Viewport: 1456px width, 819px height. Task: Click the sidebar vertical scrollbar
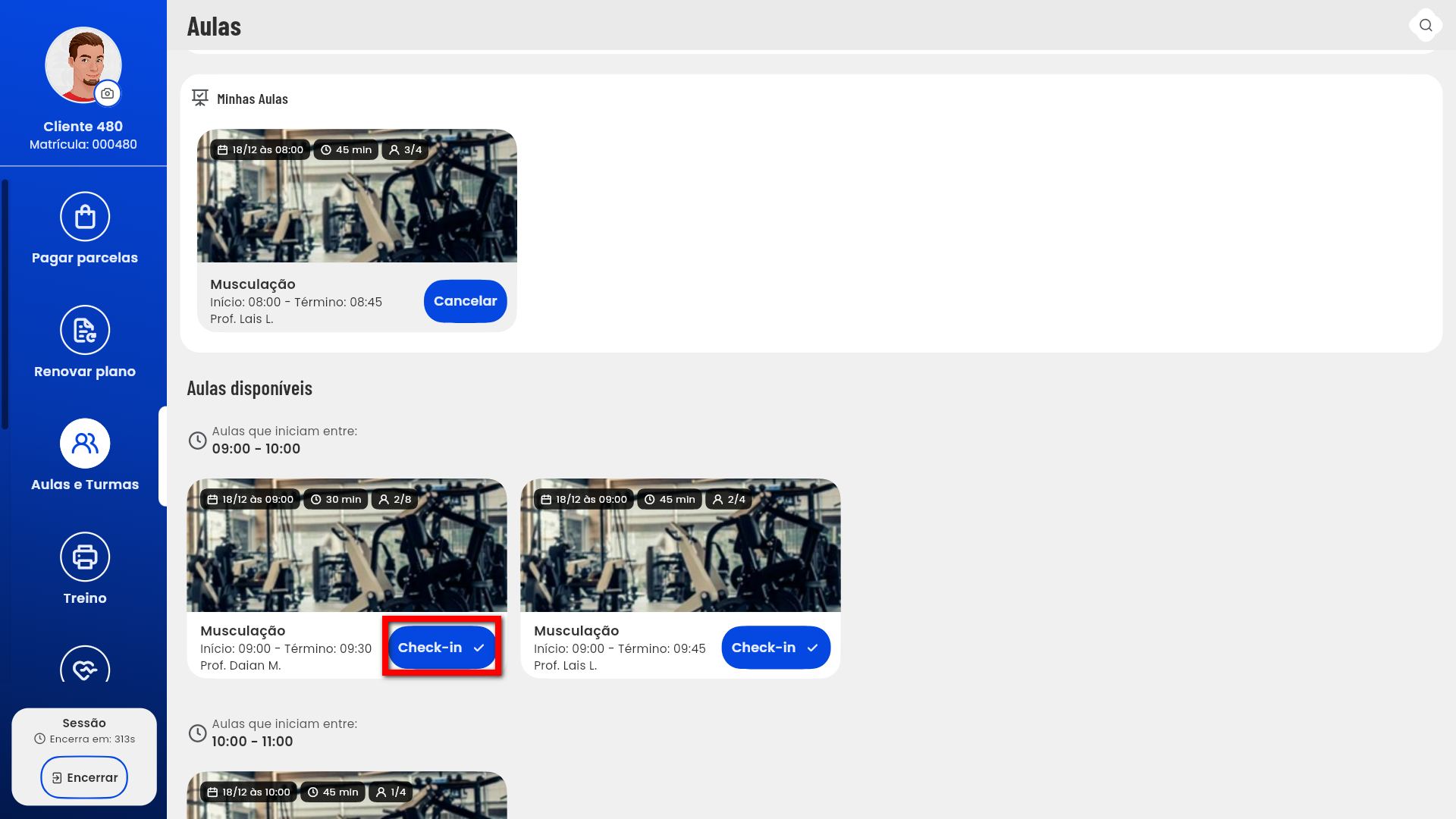point(5,303)
